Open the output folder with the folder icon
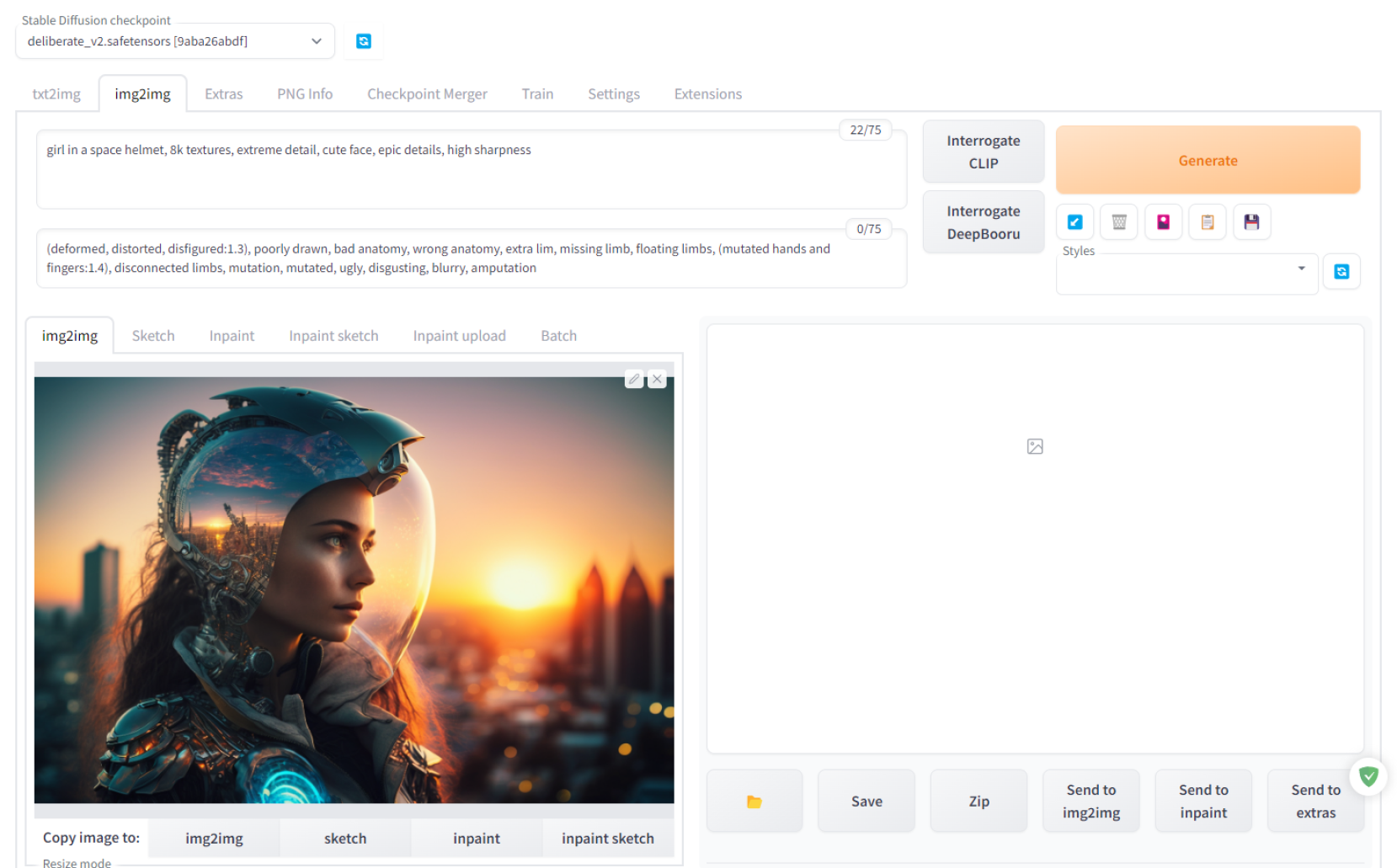Viewport: 1397px width, 868px height. point(754,801)
